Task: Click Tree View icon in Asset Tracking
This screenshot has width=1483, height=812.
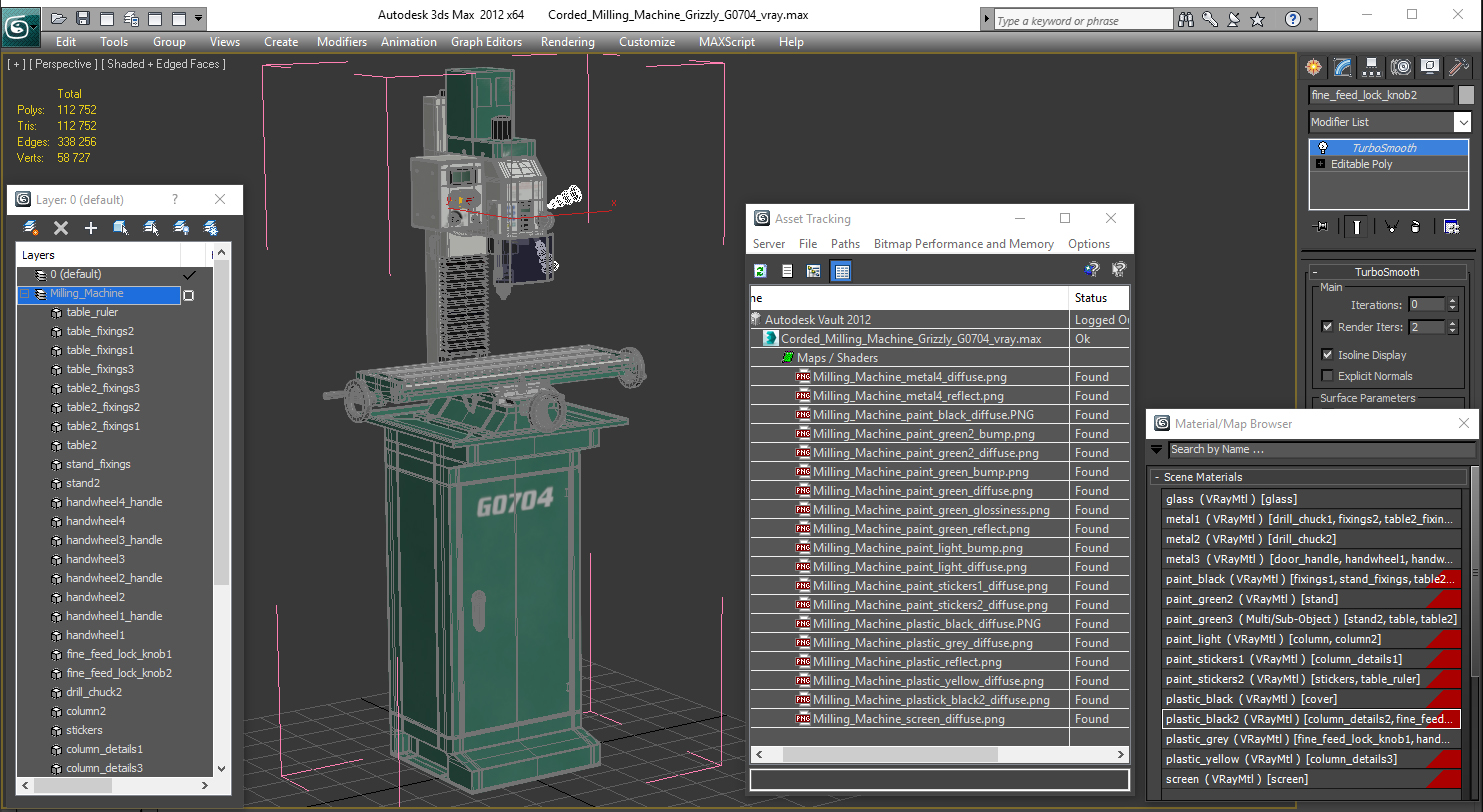Action: point(814,271)
